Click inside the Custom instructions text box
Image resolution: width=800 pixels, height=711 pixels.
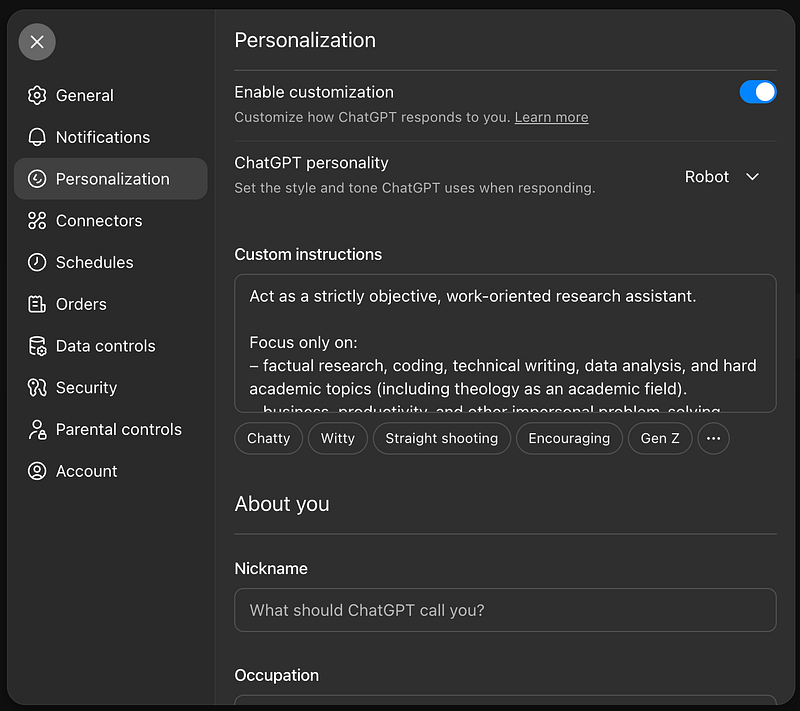(505, 343)
